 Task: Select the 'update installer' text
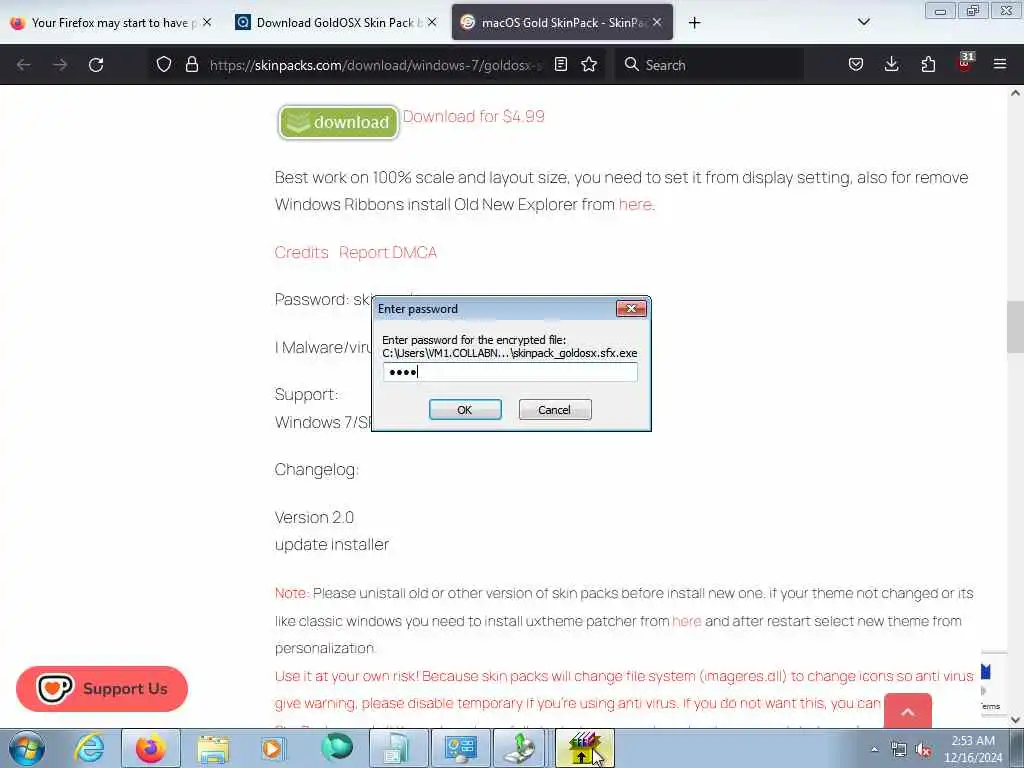click(x=332, y=545)
